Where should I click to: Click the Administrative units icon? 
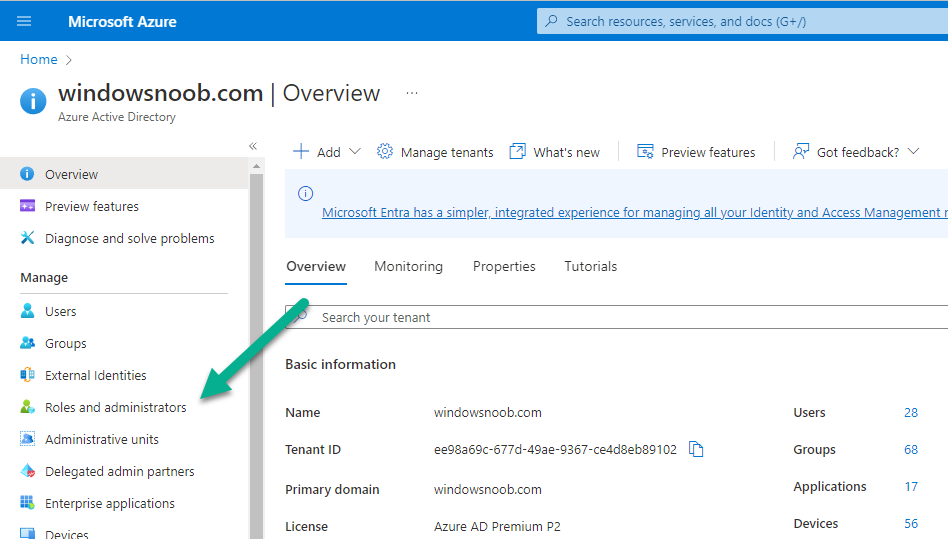coord(27,439)
